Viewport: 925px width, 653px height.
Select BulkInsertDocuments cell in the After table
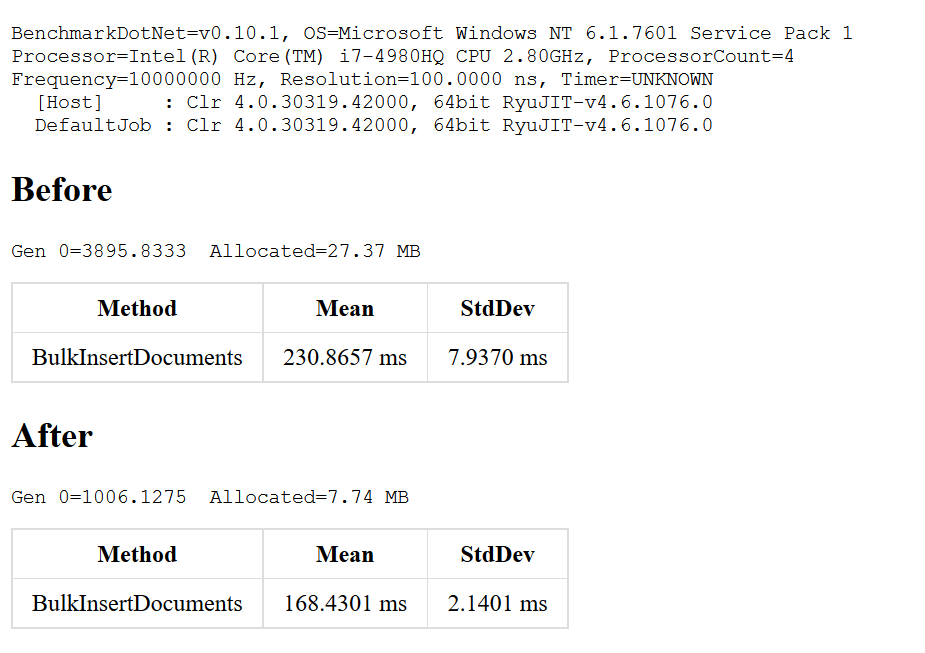(x=137, y=603)
